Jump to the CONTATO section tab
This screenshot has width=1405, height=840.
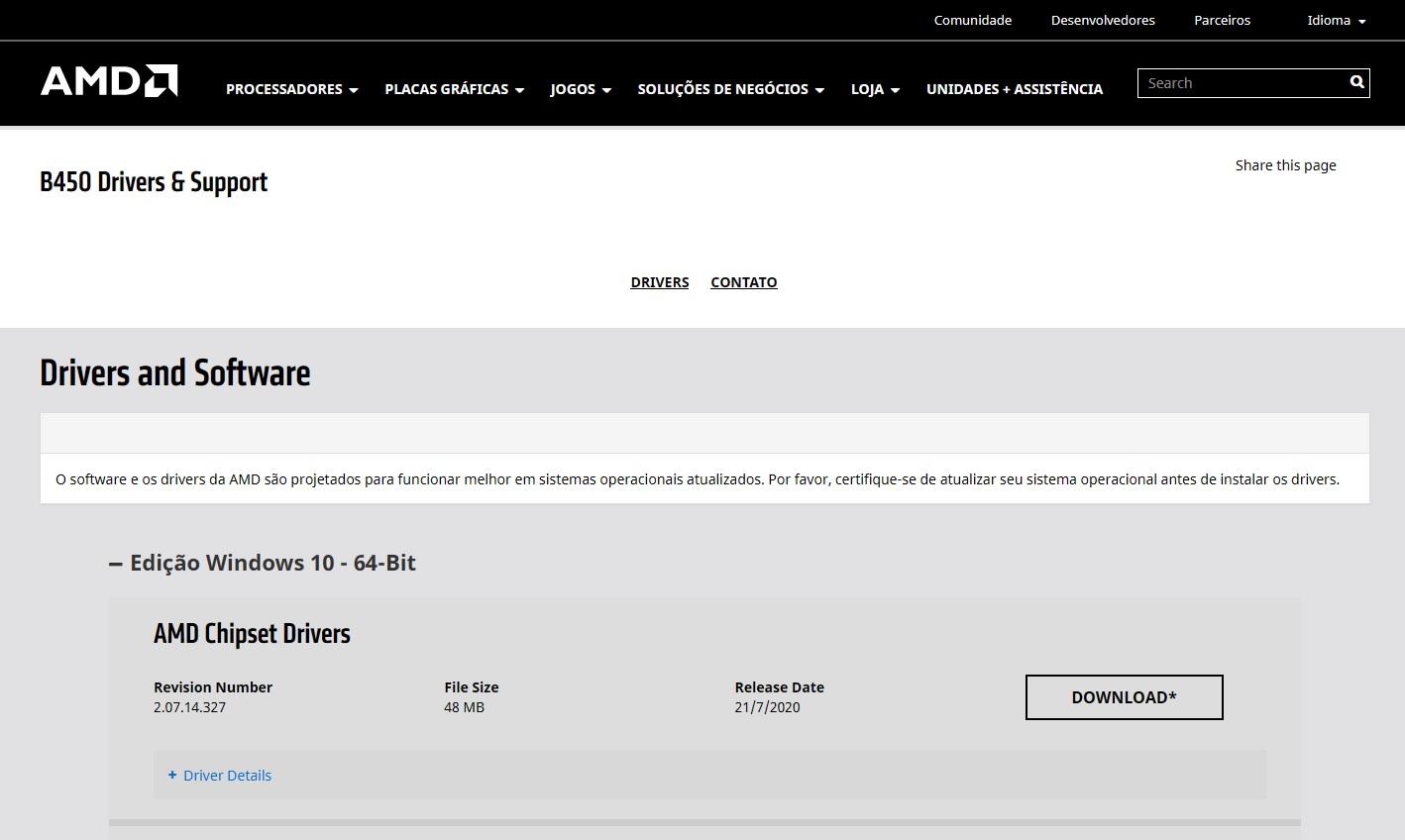(743, 282)
